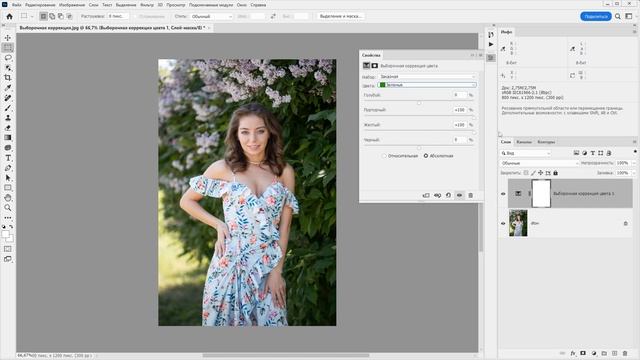Open the workspace switcher icon at top right
Viewport: 640px width, 360px height.
[629, 16]
